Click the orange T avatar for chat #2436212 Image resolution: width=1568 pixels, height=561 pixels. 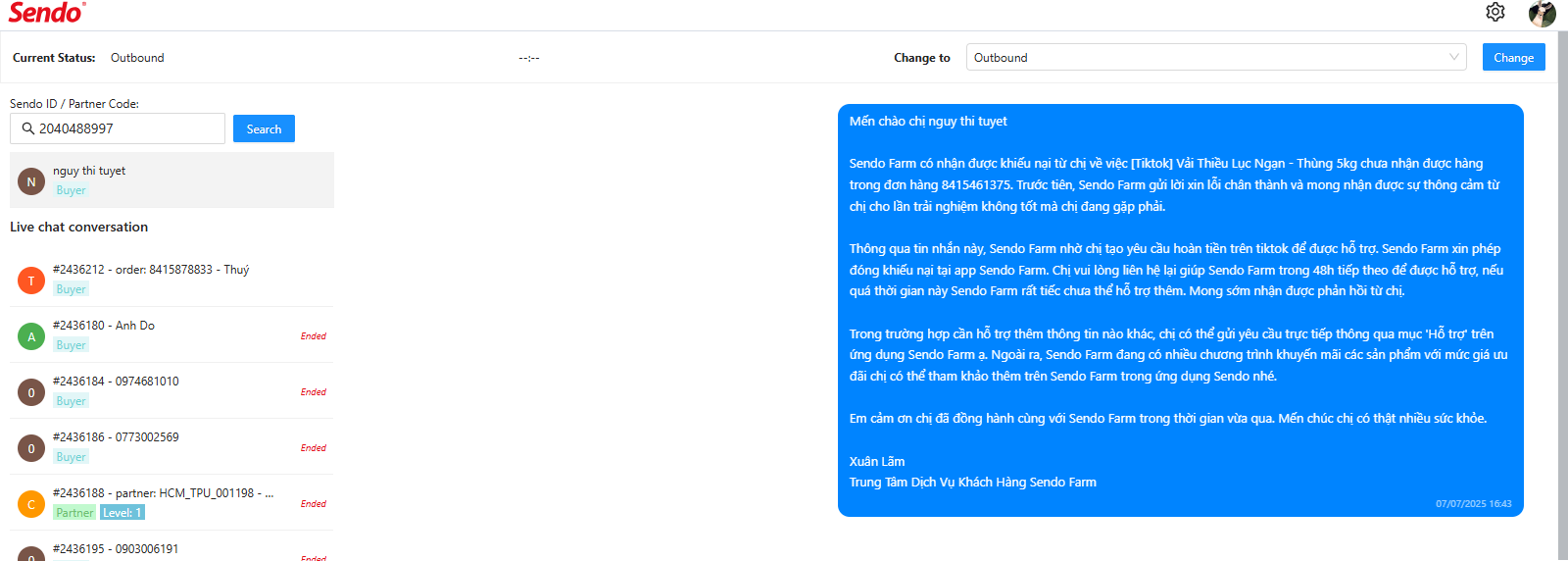[31, 280]
